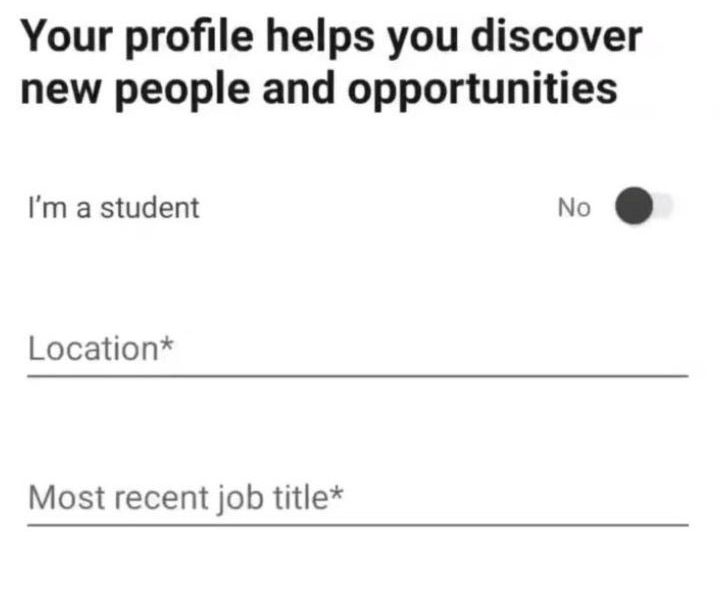
Task: Click the underline beneath Most recent job title
Action: pos(357,523)
